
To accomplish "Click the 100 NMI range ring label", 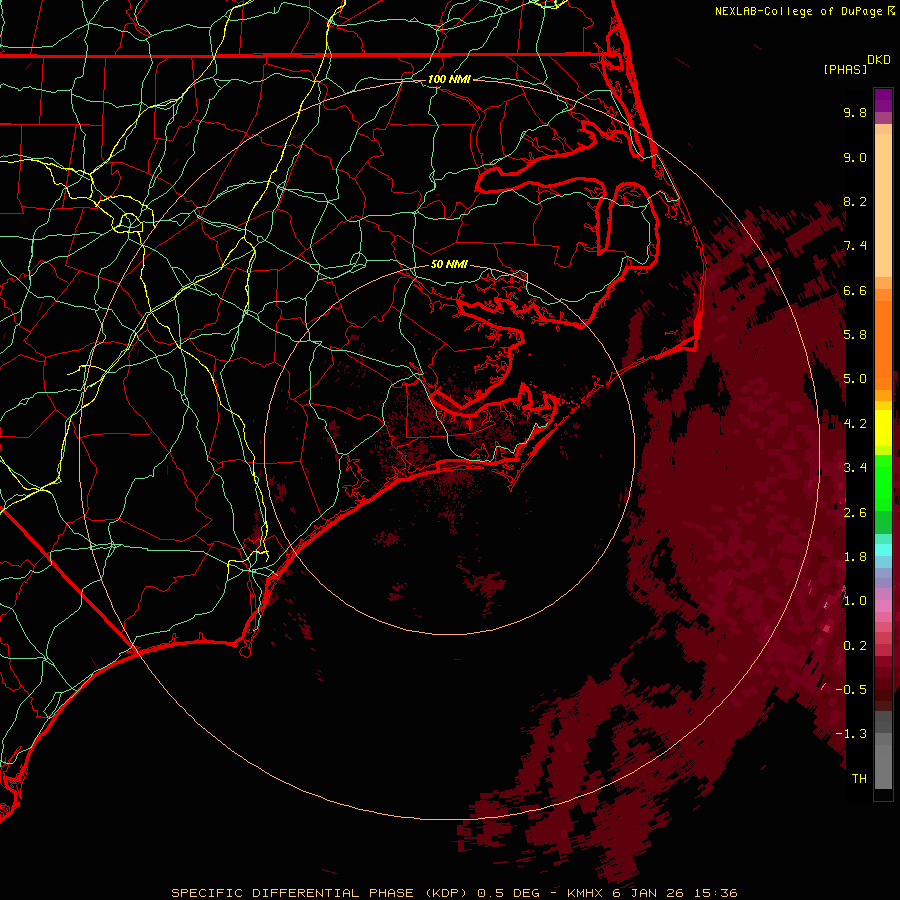I will (x=449, y=79).
